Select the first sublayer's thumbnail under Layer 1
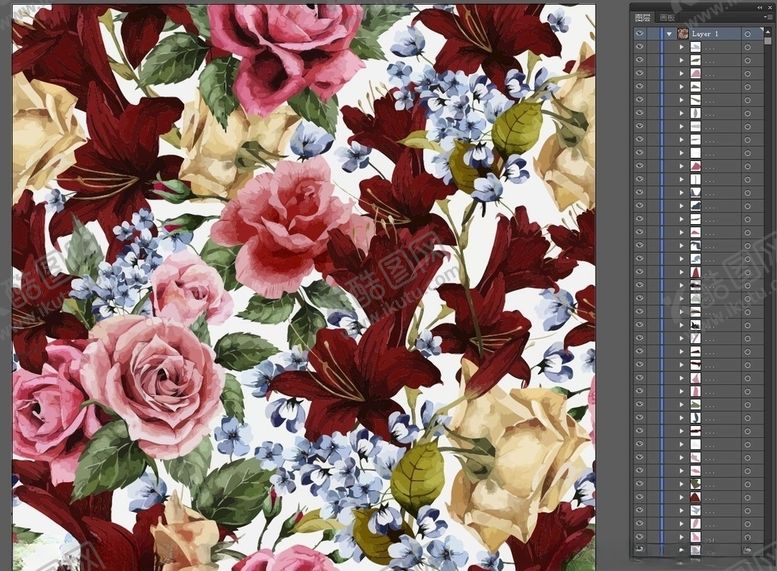Image resolution: width=777 pixels, height=571 pixels. (x=695, y=47)
